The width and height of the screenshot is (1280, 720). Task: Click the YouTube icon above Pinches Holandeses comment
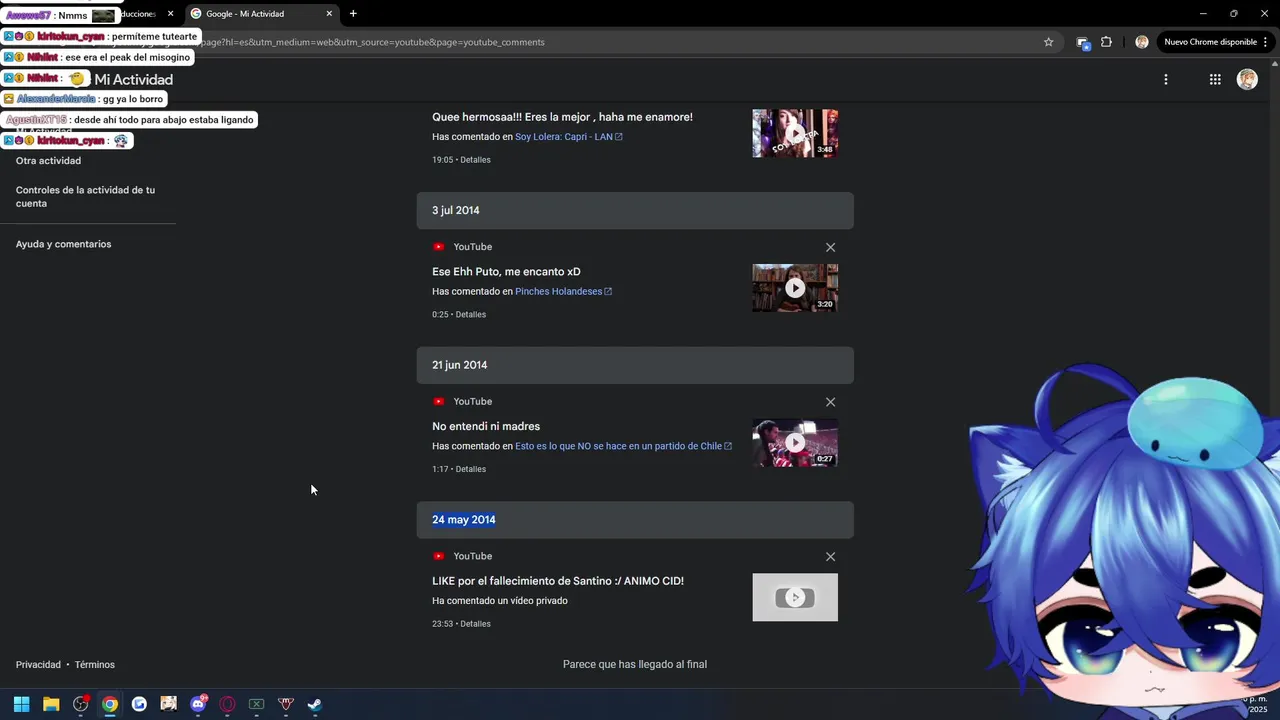click(438, 247)
